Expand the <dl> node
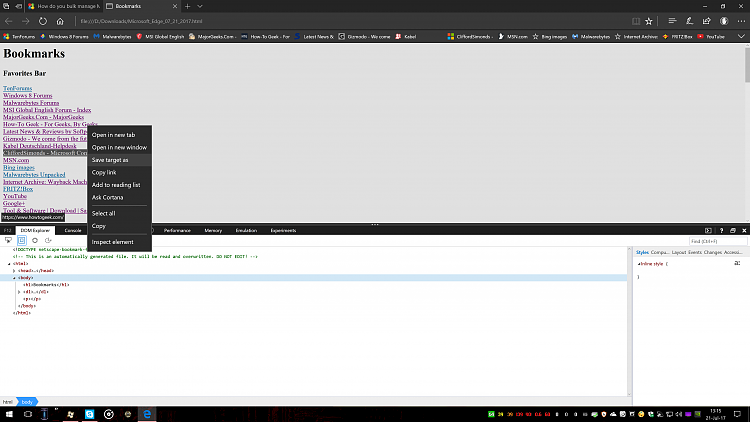The height and width of the screenshot is (422, 750). click(x=19, y=292)
